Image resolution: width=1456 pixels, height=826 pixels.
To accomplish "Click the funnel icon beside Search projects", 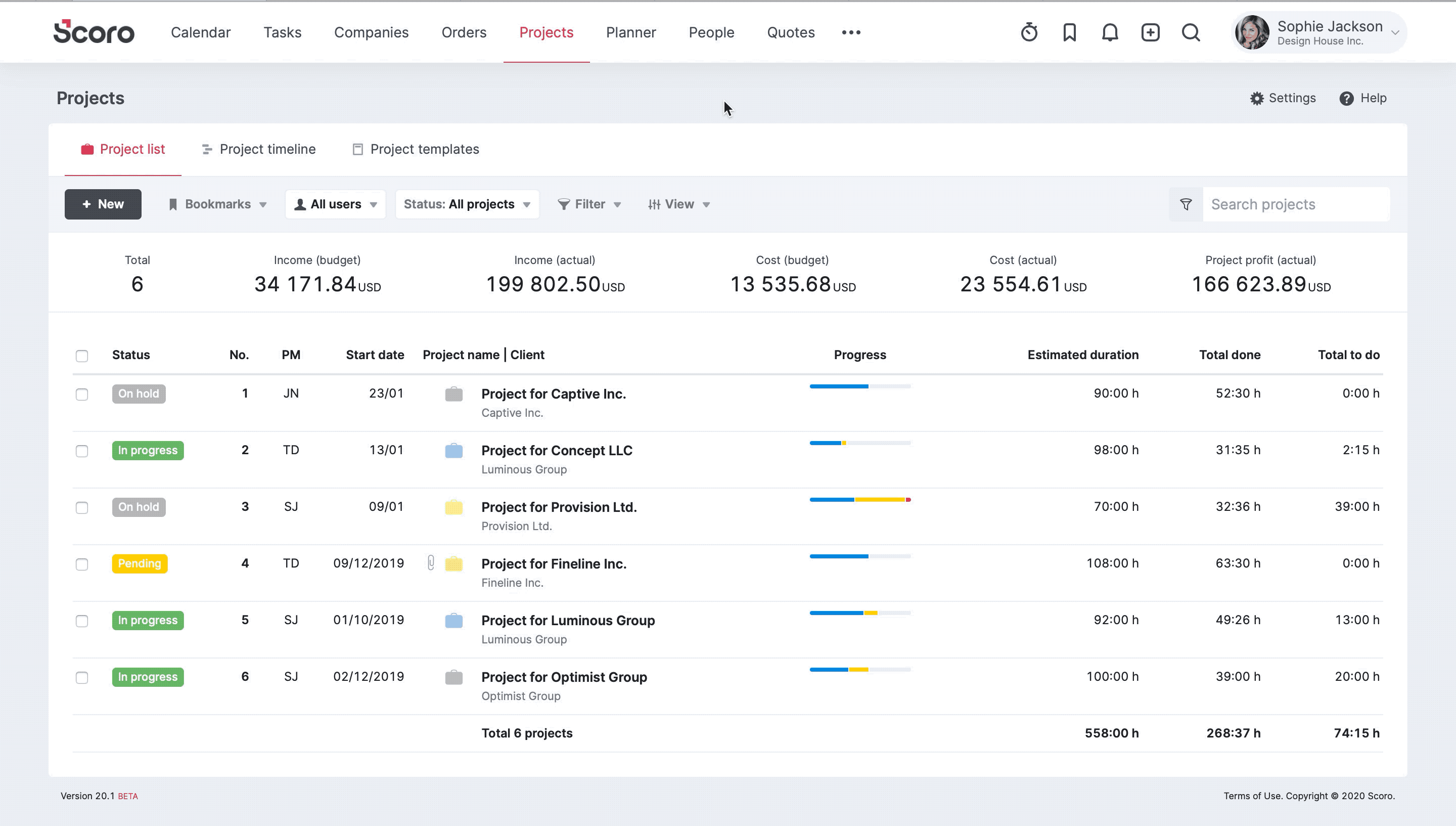I will coord(1186,204).
